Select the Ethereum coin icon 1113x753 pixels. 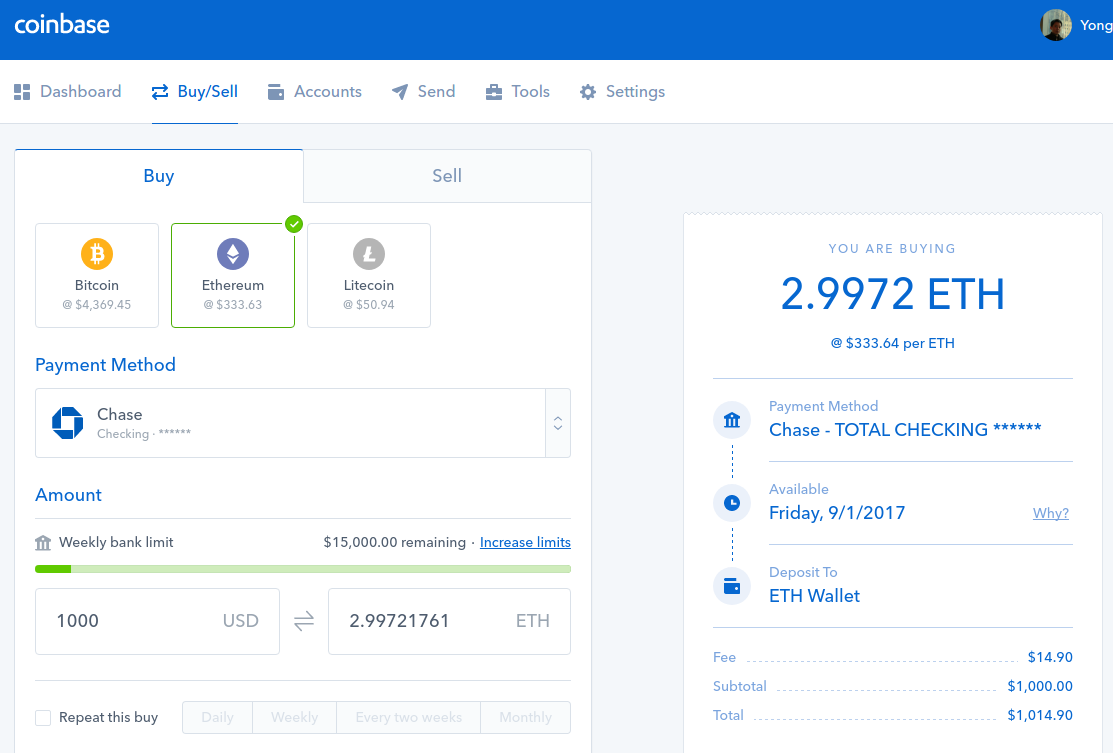(x=233, y=253)
